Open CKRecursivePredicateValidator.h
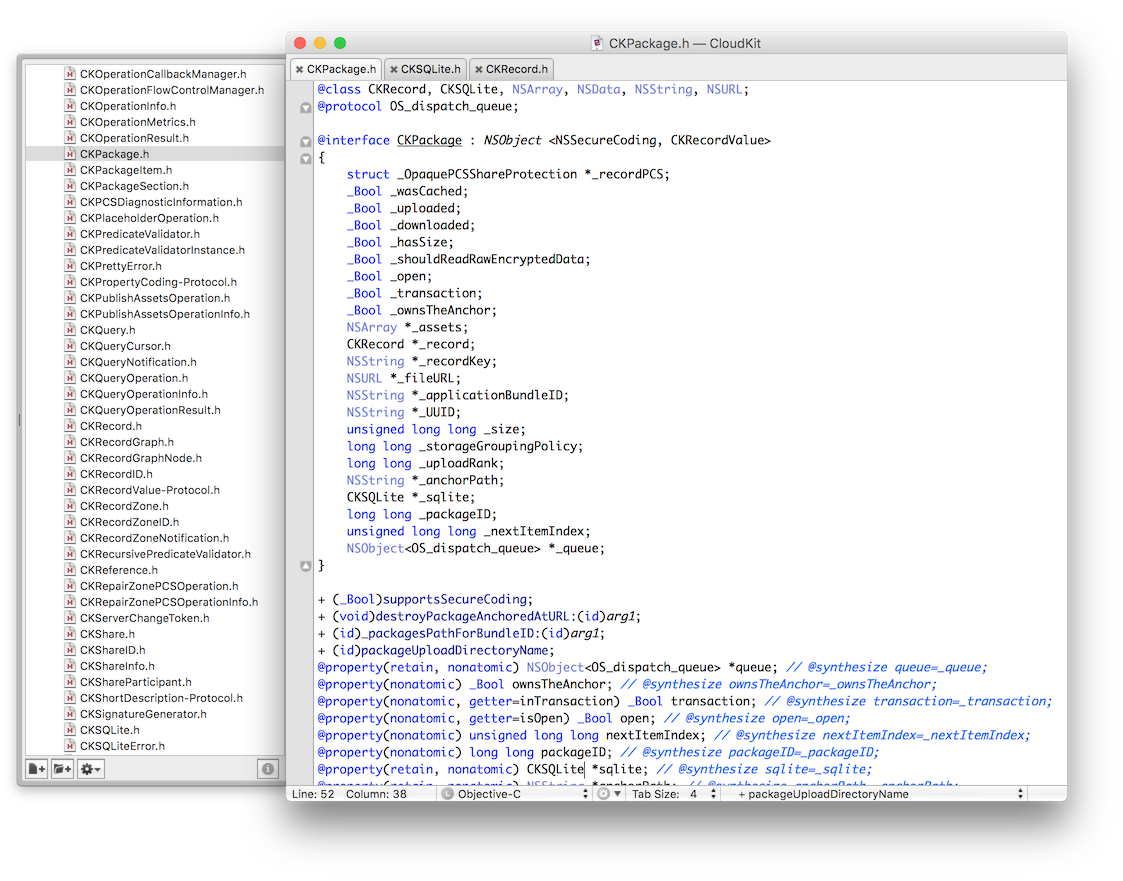The image size is (1123, 881). pos(165,554)
